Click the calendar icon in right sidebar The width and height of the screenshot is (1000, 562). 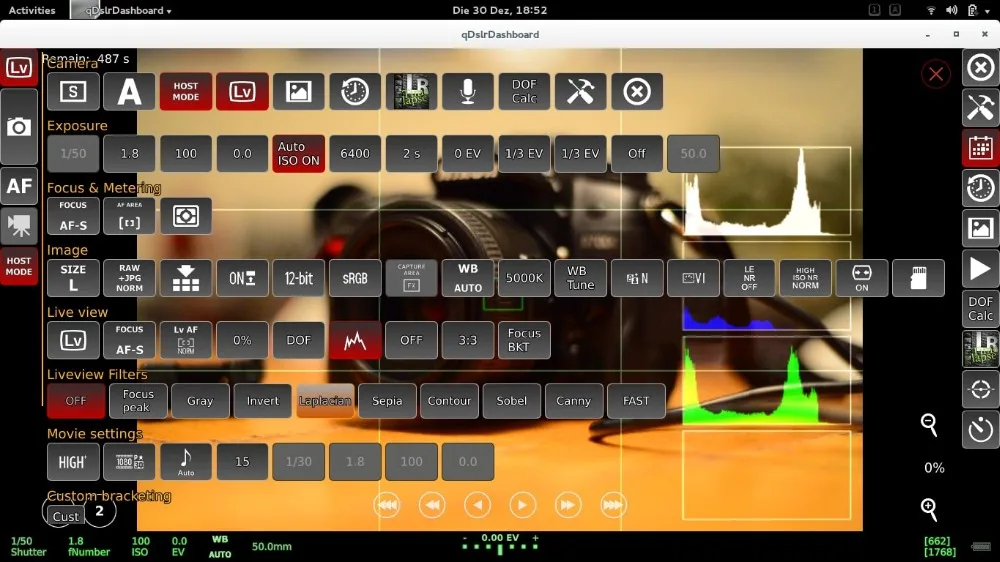[x=980, y=147]
